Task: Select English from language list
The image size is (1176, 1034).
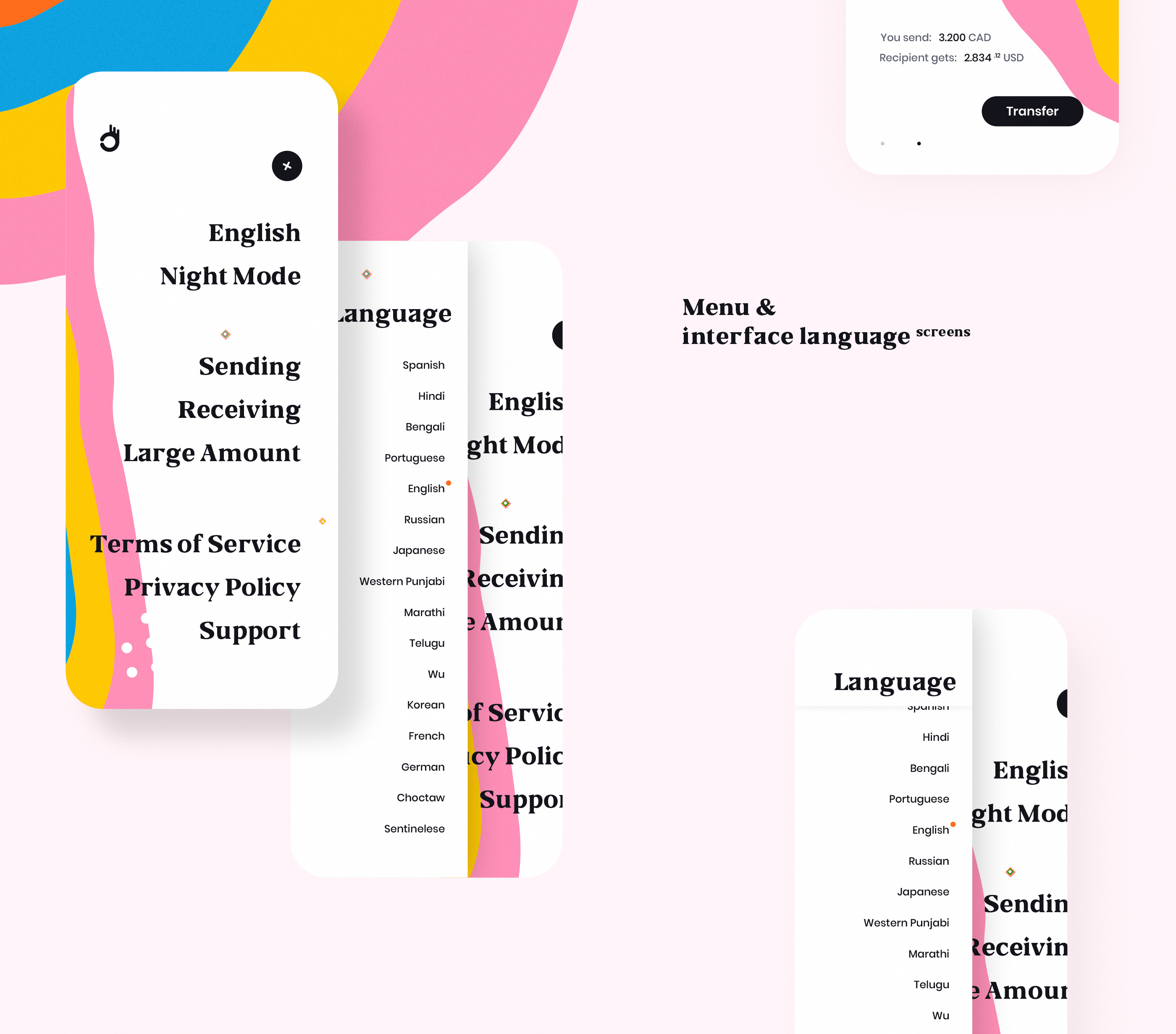Action: click(x=425, y=488)
